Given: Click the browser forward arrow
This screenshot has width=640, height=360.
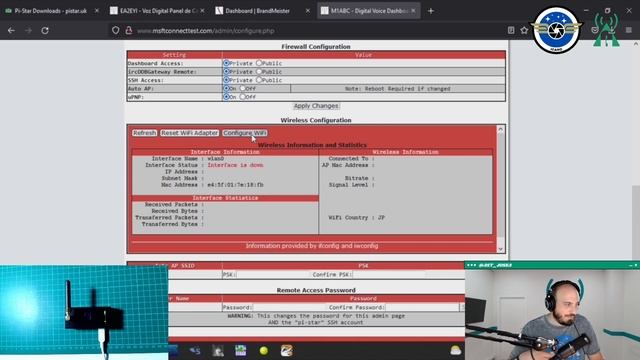Looking at the screenshot, I should [x=28, y=31].
